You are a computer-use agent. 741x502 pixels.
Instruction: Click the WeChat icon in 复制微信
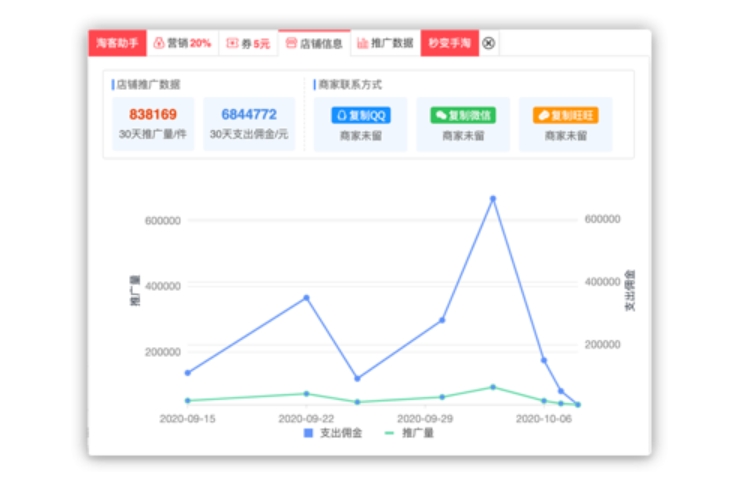point(441,115)
